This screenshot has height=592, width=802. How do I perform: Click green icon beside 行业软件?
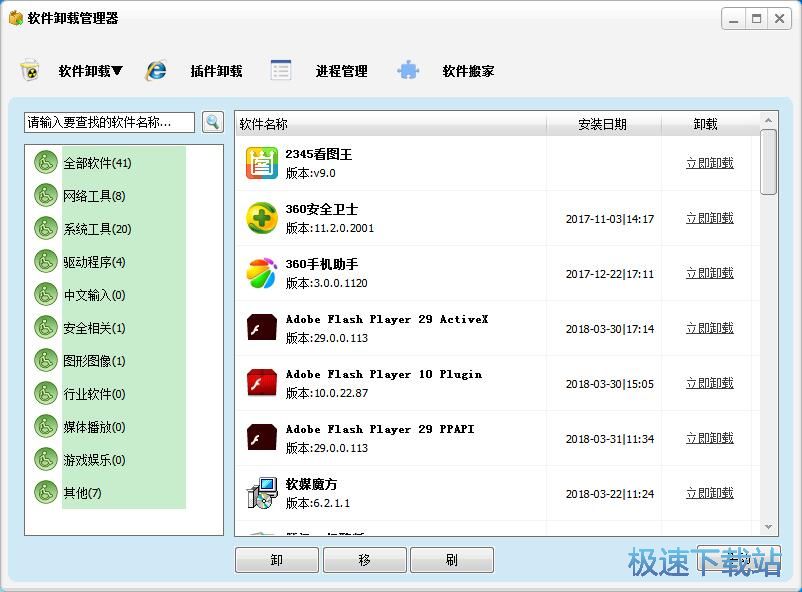tap(46, 393)
